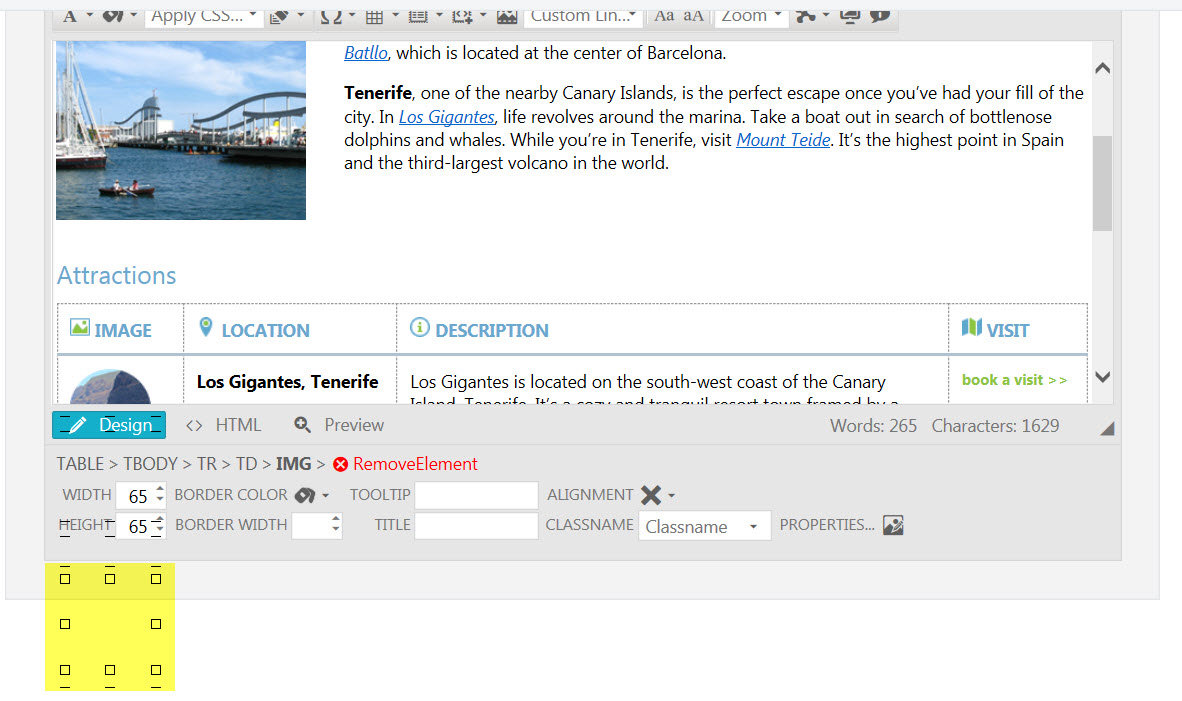Click the Attractions heading

[x=117, y=276]
